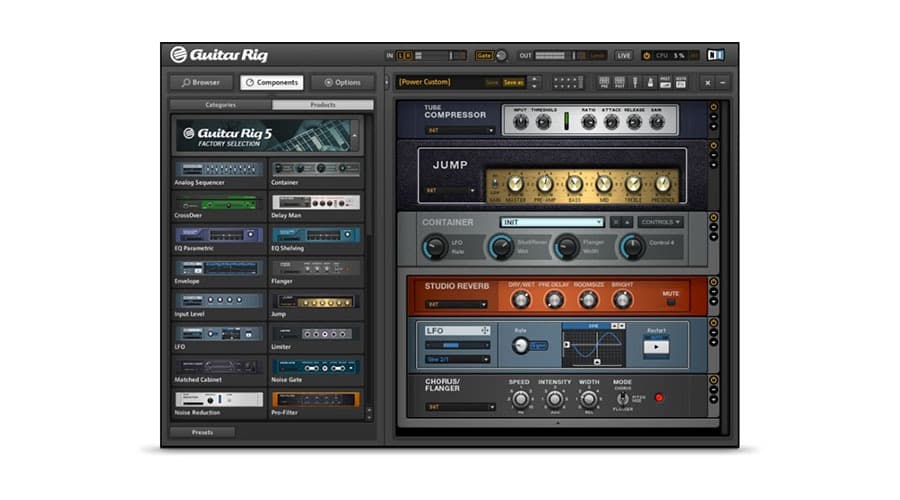Select the Input Level component
Viewport: 900px width, 500px height.
(219, 305)
